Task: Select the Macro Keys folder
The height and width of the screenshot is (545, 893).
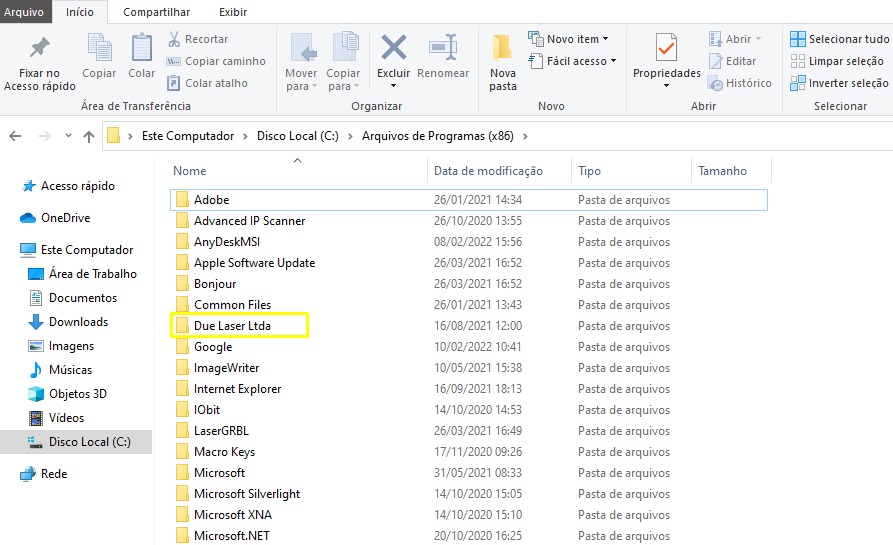Action: [x=468, y=452]
